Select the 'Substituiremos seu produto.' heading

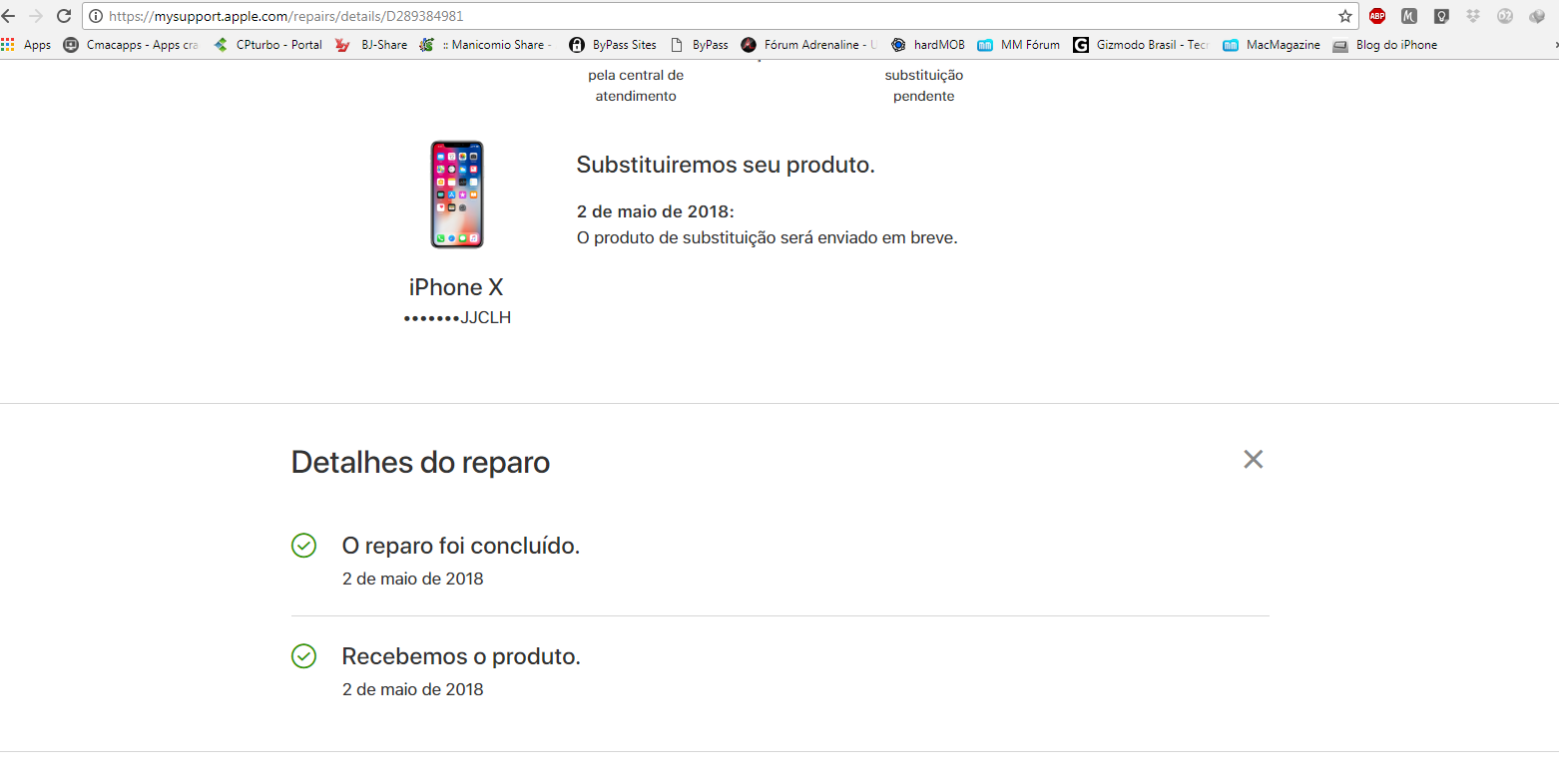(x=726, y=165)
